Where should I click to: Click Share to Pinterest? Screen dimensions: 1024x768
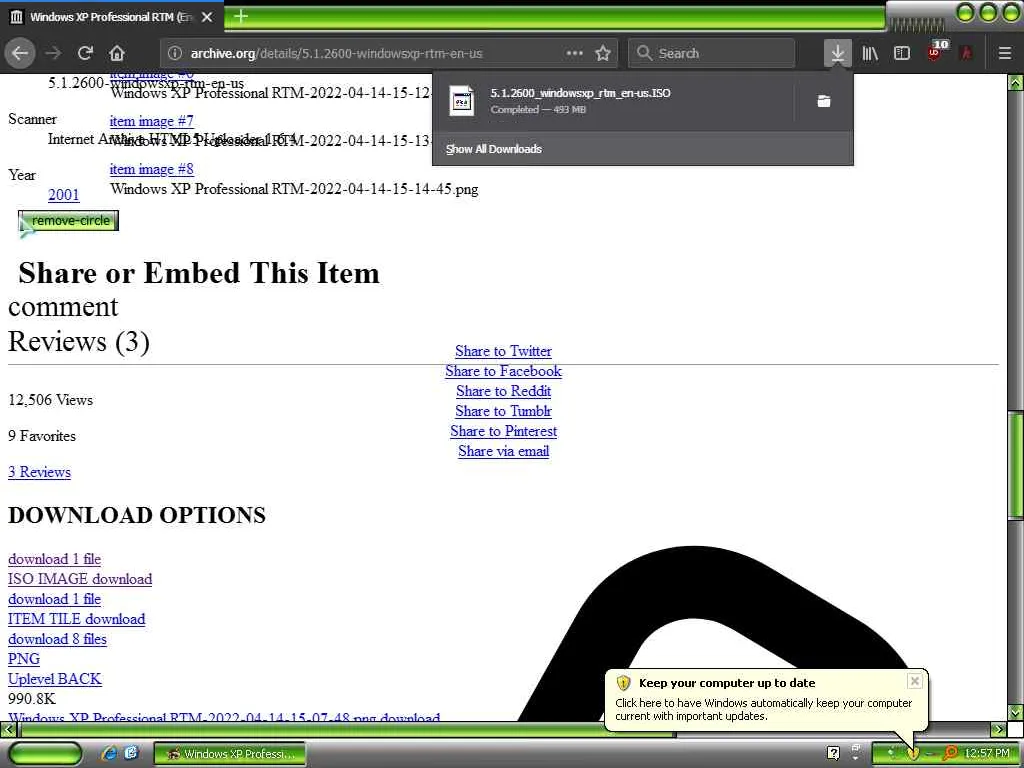tap(504, 431)
